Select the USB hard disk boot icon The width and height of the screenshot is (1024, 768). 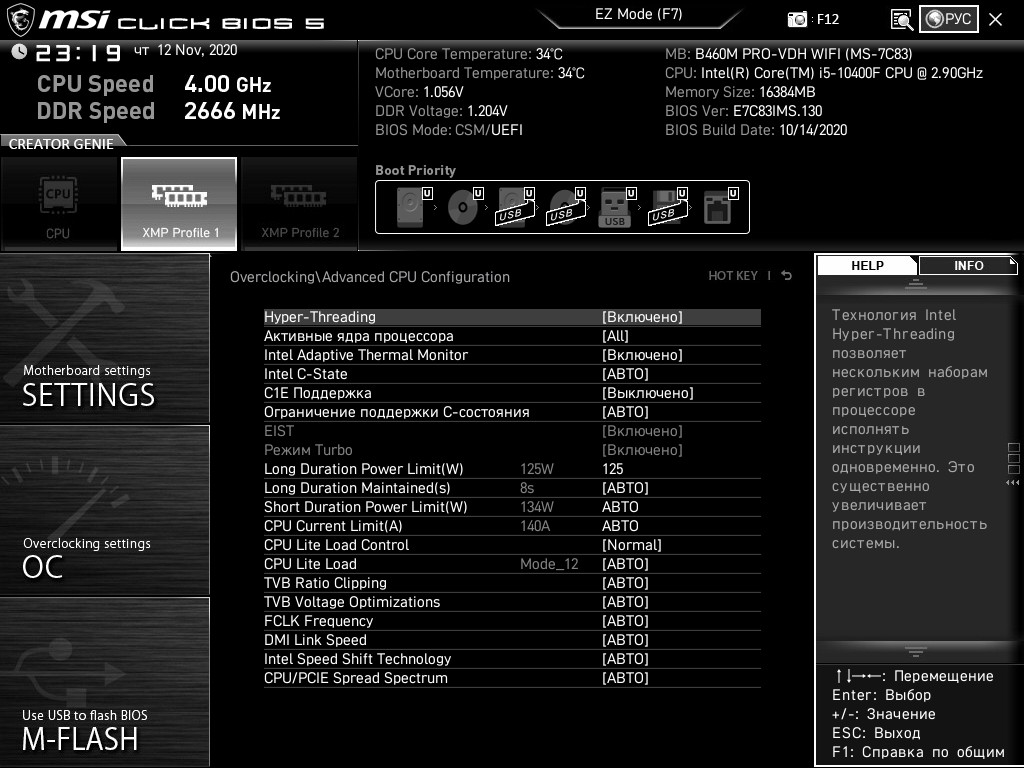point(515,207)
